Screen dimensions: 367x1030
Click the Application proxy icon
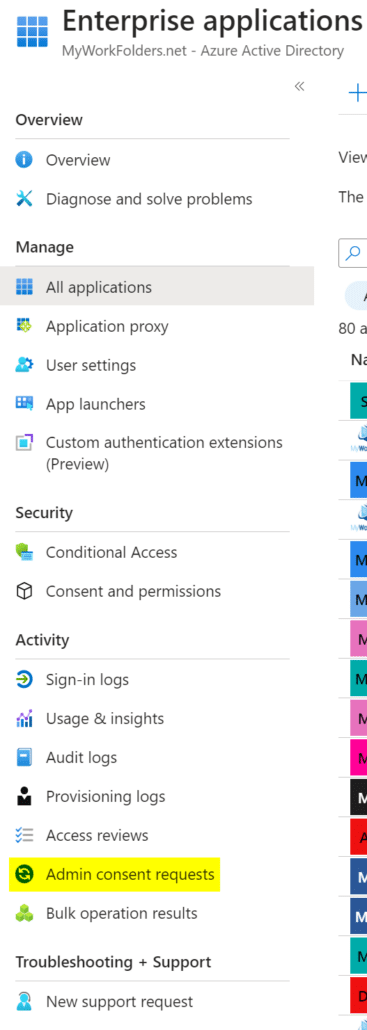24,326
